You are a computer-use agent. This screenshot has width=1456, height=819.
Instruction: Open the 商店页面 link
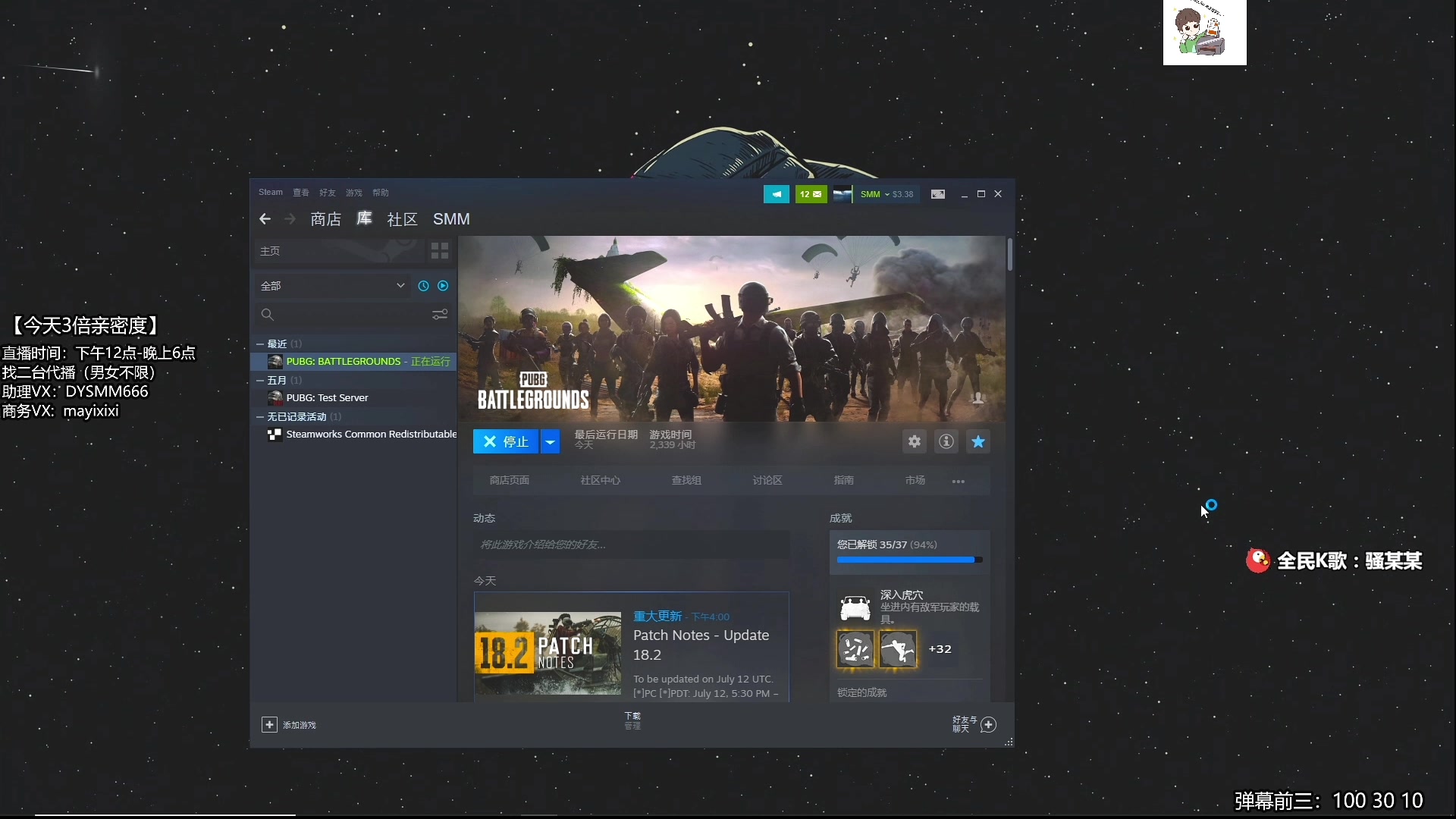pyautogui.click(x=510, y=481)
